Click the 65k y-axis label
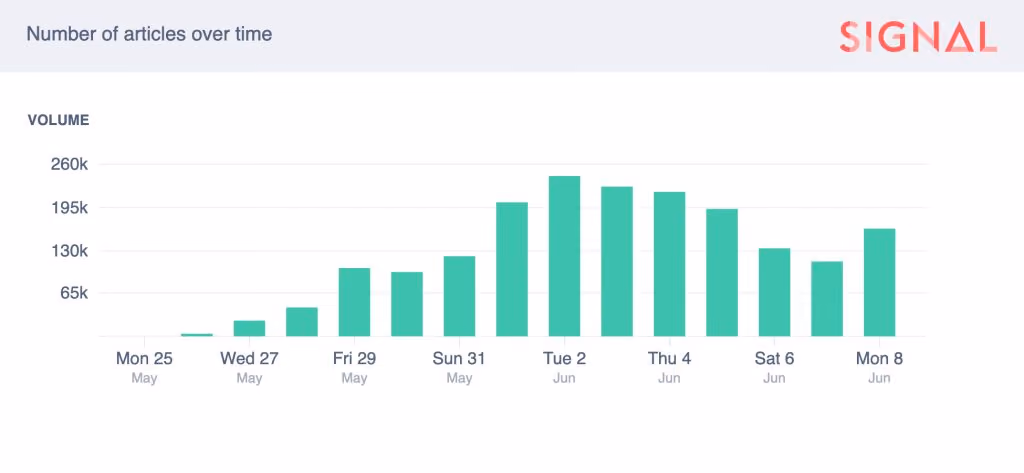The width and height of the screenshot is (1024, 473). coord(74,293)
